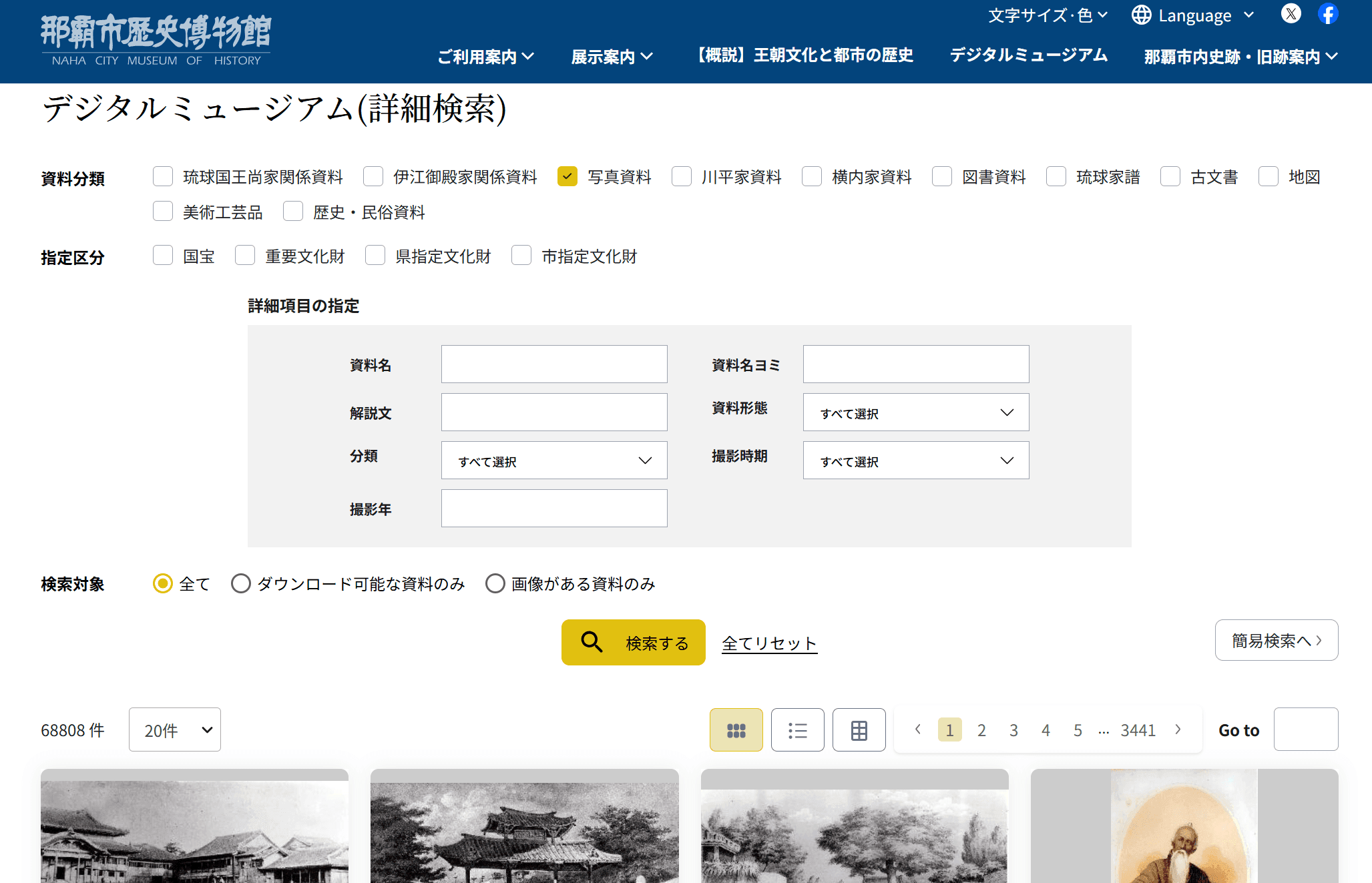This screenshot has height=883, width=1372.
Task: Focus the Go to page input
Action: (x=1306, y=729)
